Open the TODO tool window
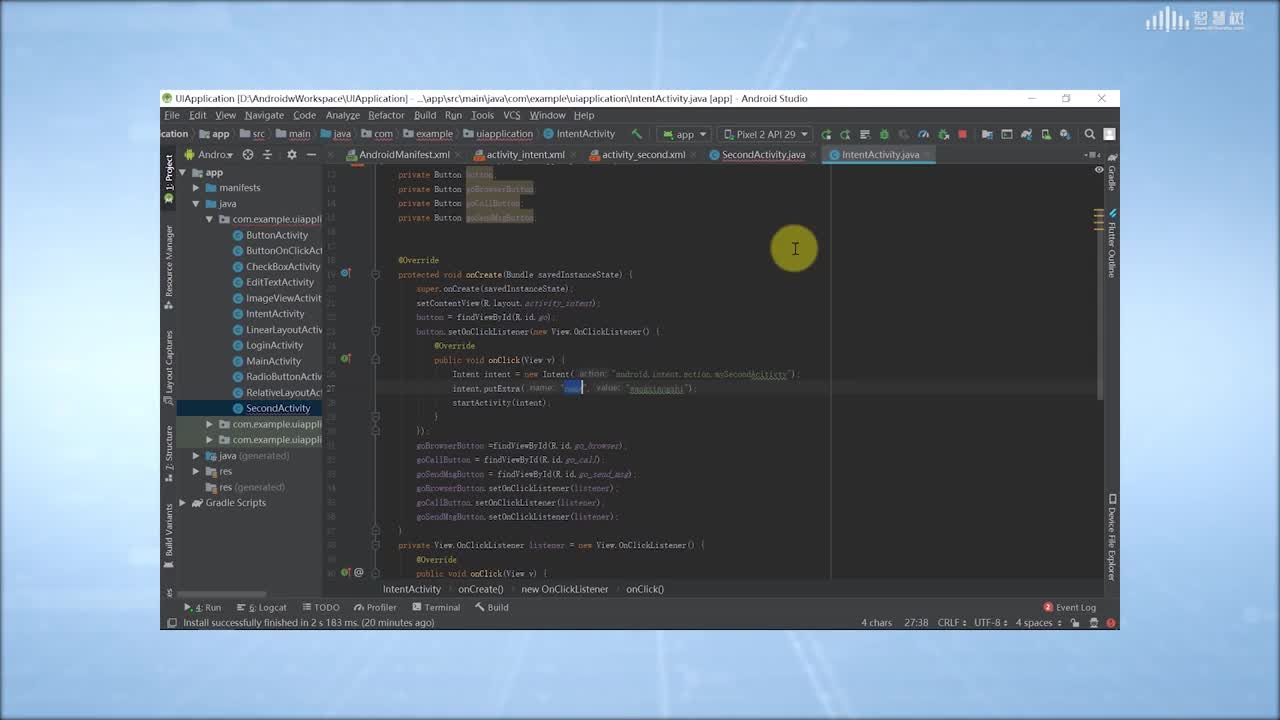 click(x=321, y=607)
